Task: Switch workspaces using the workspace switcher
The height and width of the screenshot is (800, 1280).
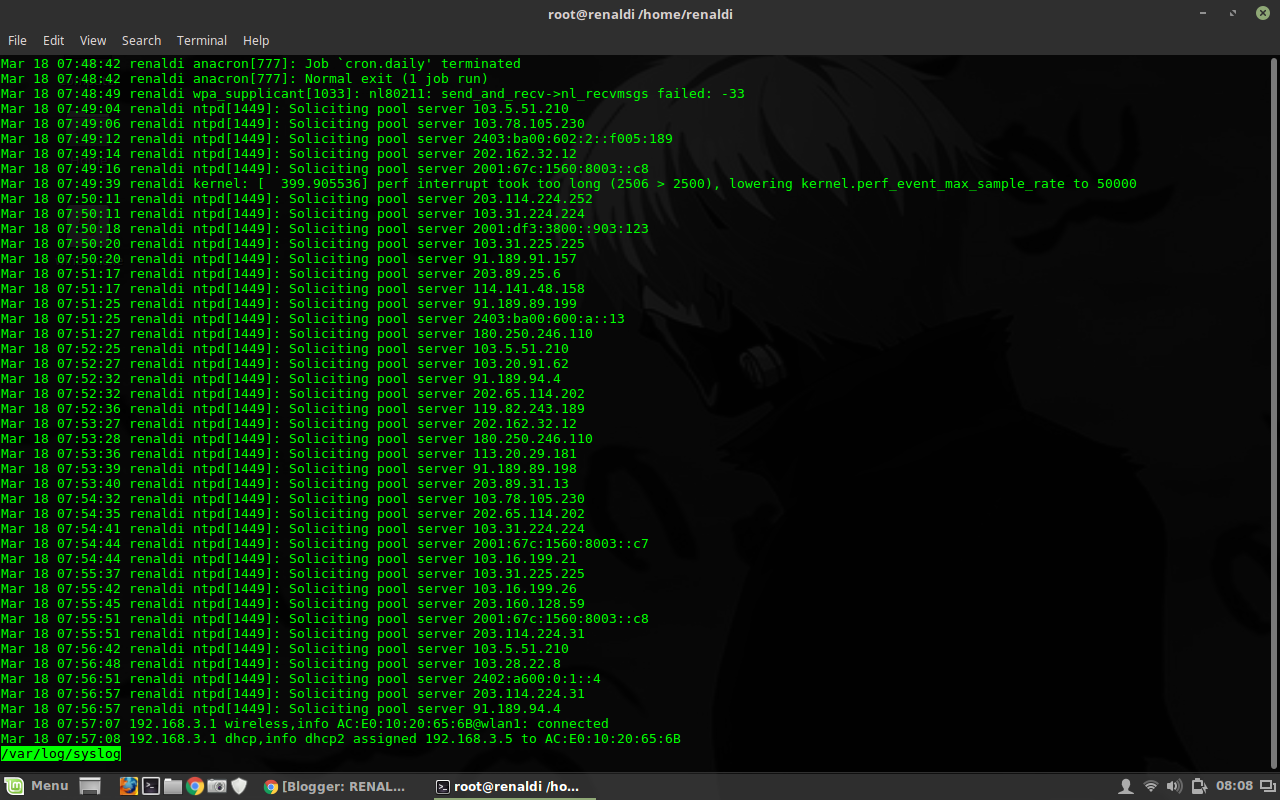Action: coord(1267,786)
